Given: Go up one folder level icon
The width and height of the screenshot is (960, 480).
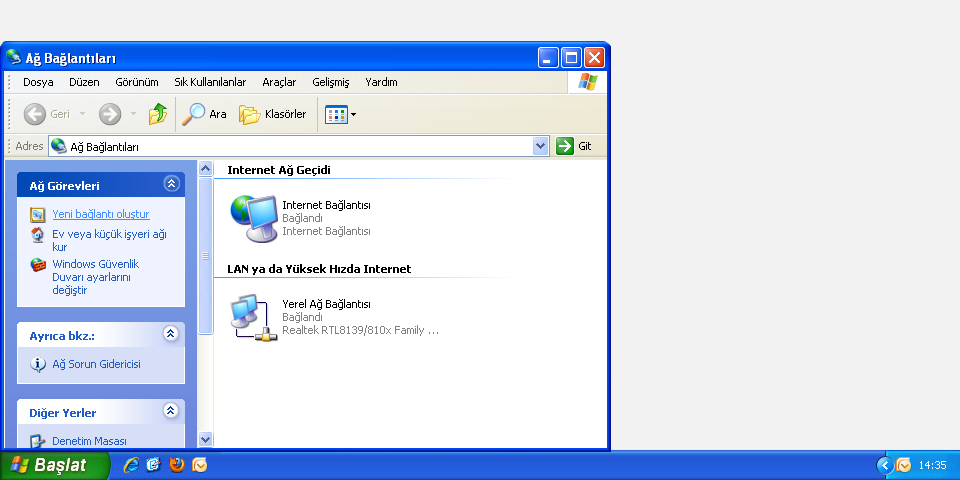Looking at the screenshot, I should pyautogui.click(x=158, y=114).
